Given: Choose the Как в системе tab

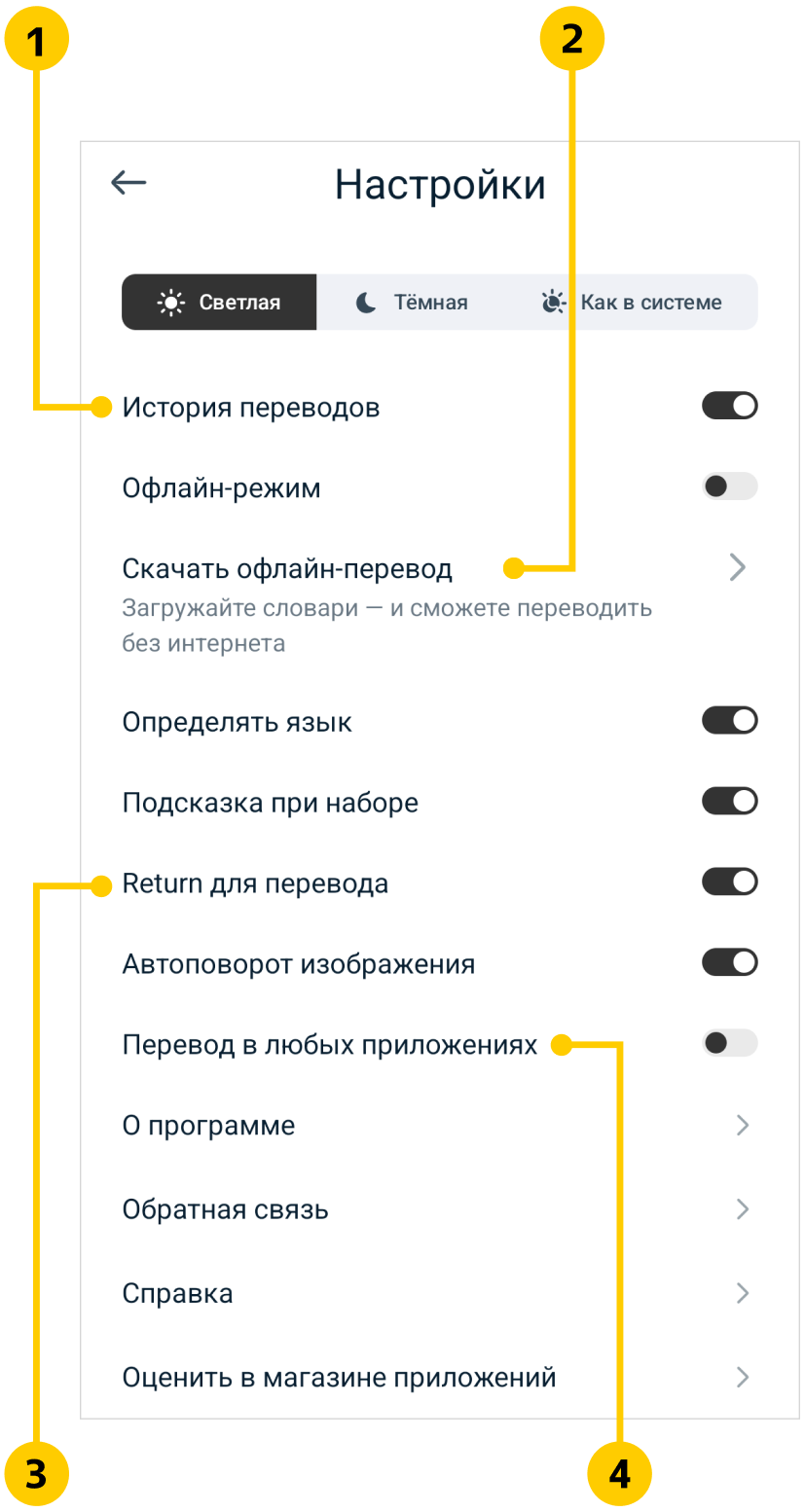Looking at the screenshot, I should [634, 303].
